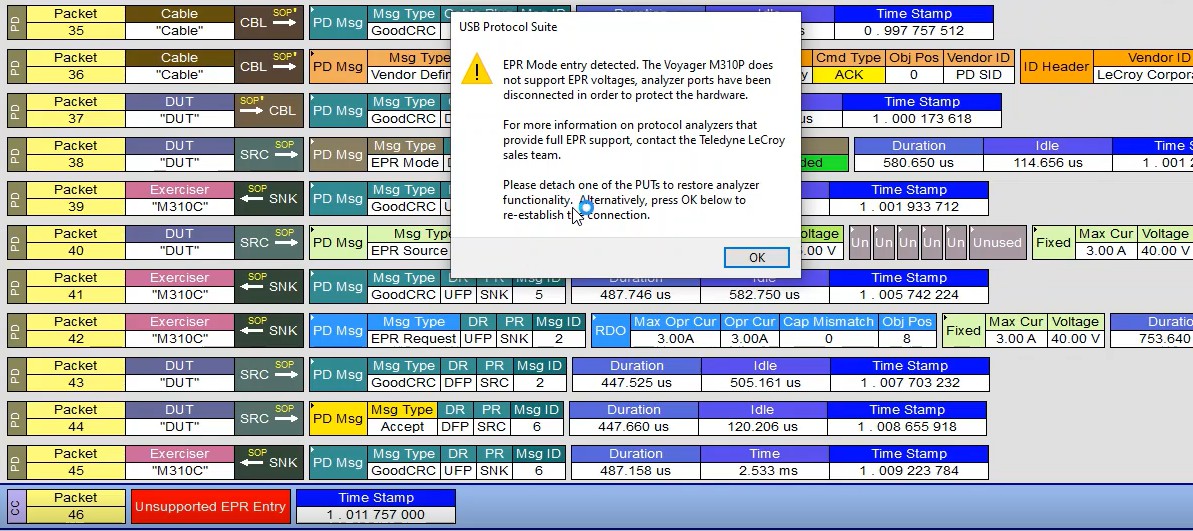Expand the PD Msg field of packet 35
This screenshot has width=1193, height=531.
pos(339,23)
